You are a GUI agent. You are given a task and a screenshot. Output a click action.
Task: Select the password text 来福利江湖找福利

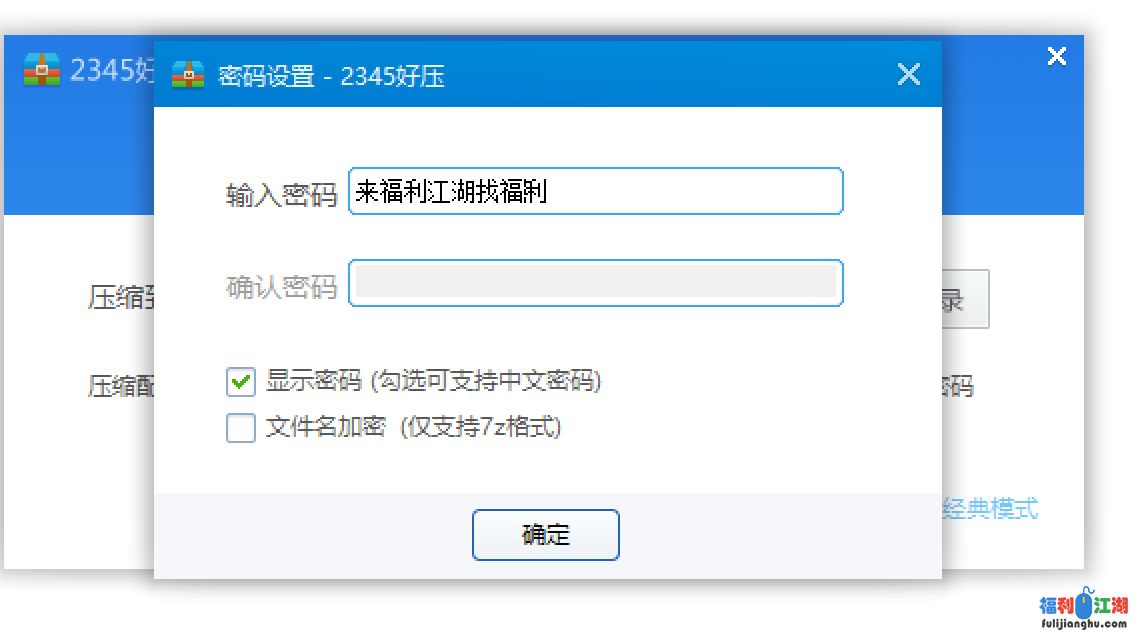click(449, 191)
